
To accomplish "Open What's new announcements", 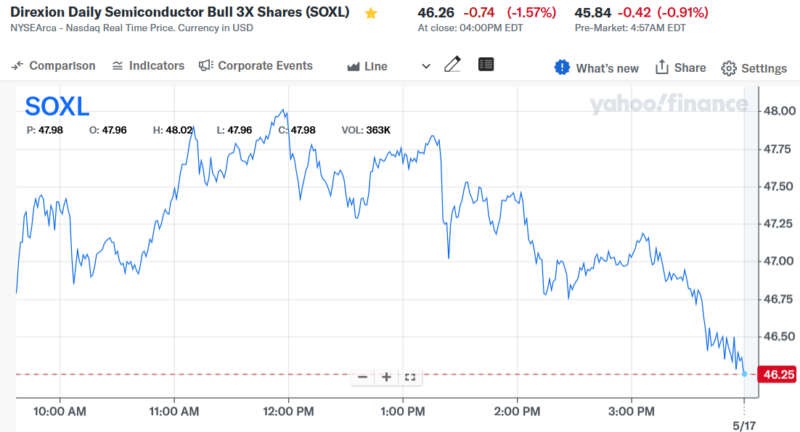I will (597, 68).
